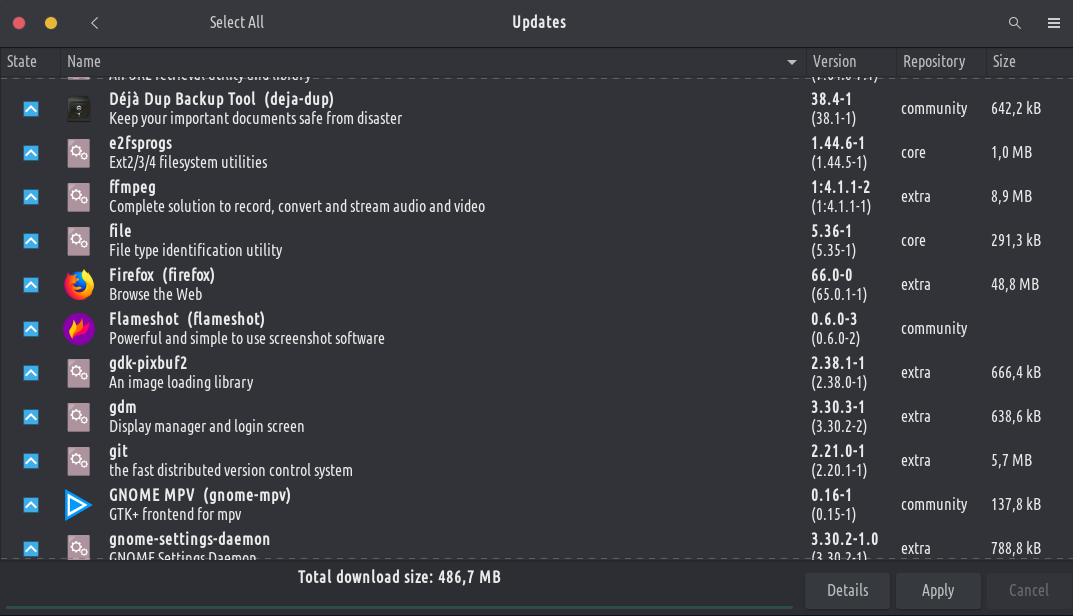The height and width of the screenshot is (616, 1073).
Task: Open Name column sort dropdown arrow
Action: point(793,62)
